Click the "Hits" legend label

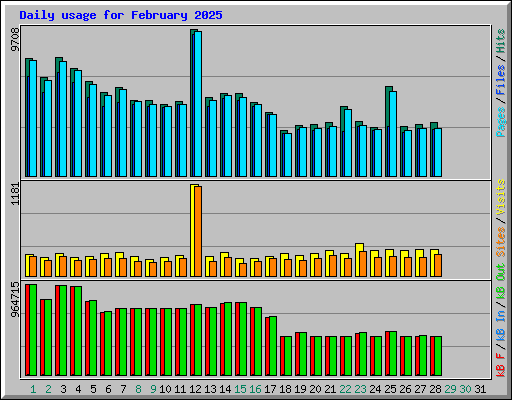(501, 41)
